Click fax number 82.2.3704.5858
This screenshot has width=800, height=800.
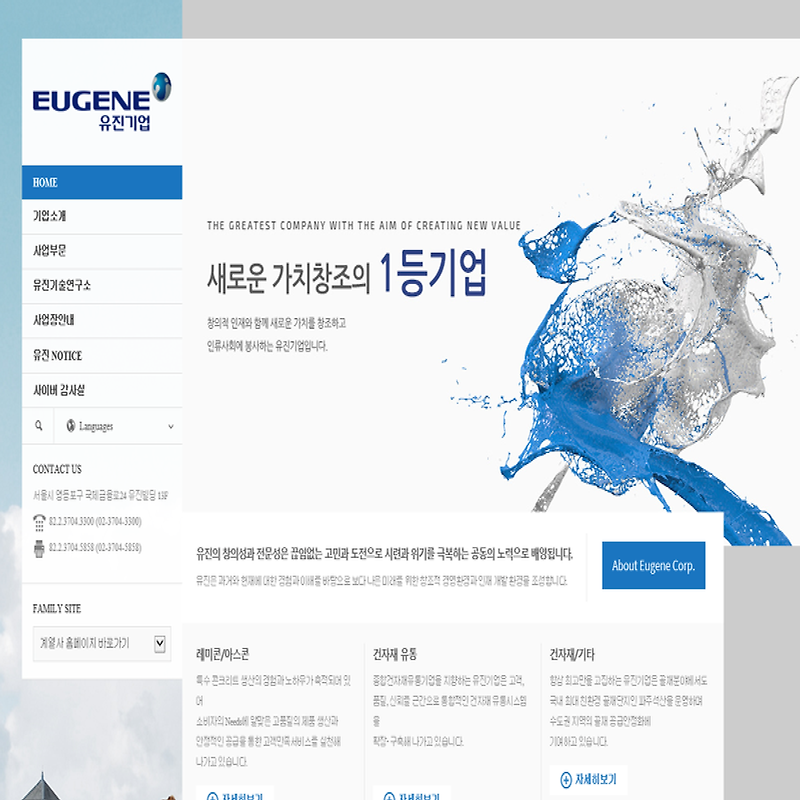[x=95, y=547]
